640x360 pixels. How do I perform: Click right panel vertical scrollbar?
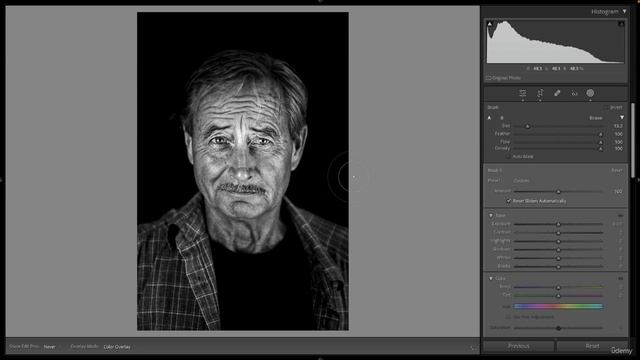[633, 140]
